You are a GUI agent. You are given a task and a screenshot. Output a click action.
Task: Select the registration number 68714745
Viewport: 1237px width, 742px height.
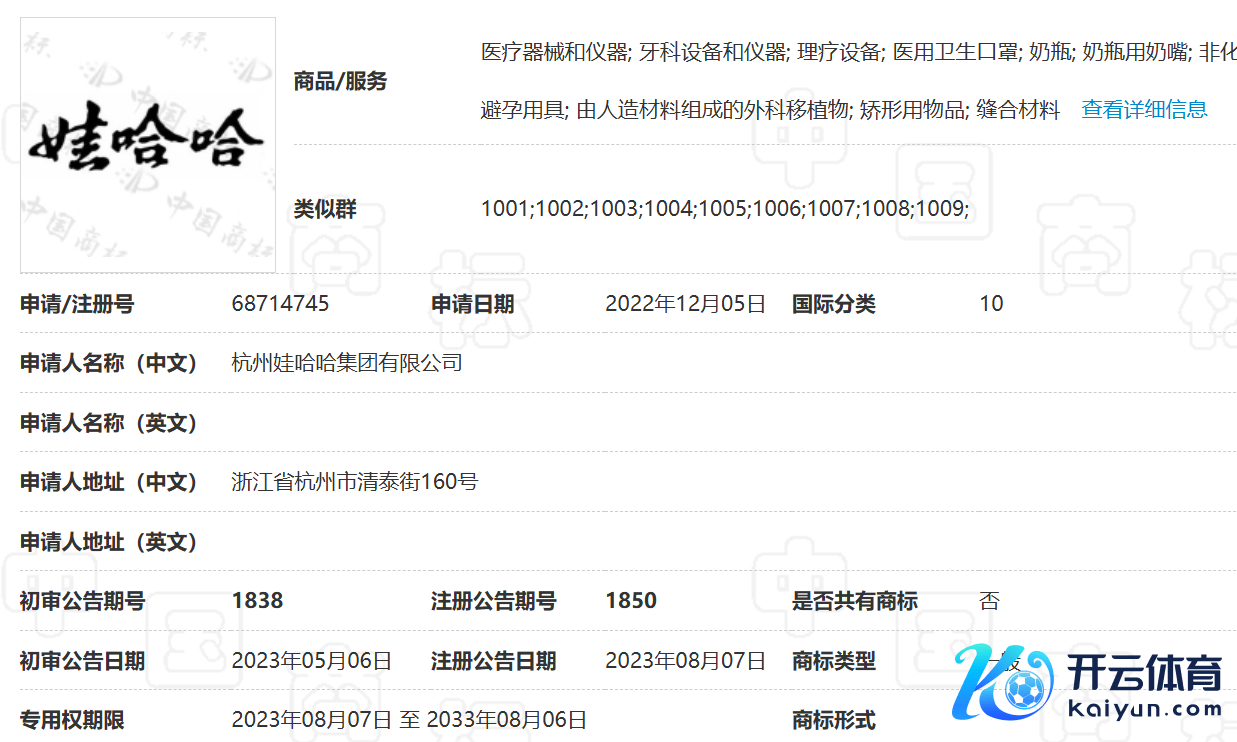(280, 304)
